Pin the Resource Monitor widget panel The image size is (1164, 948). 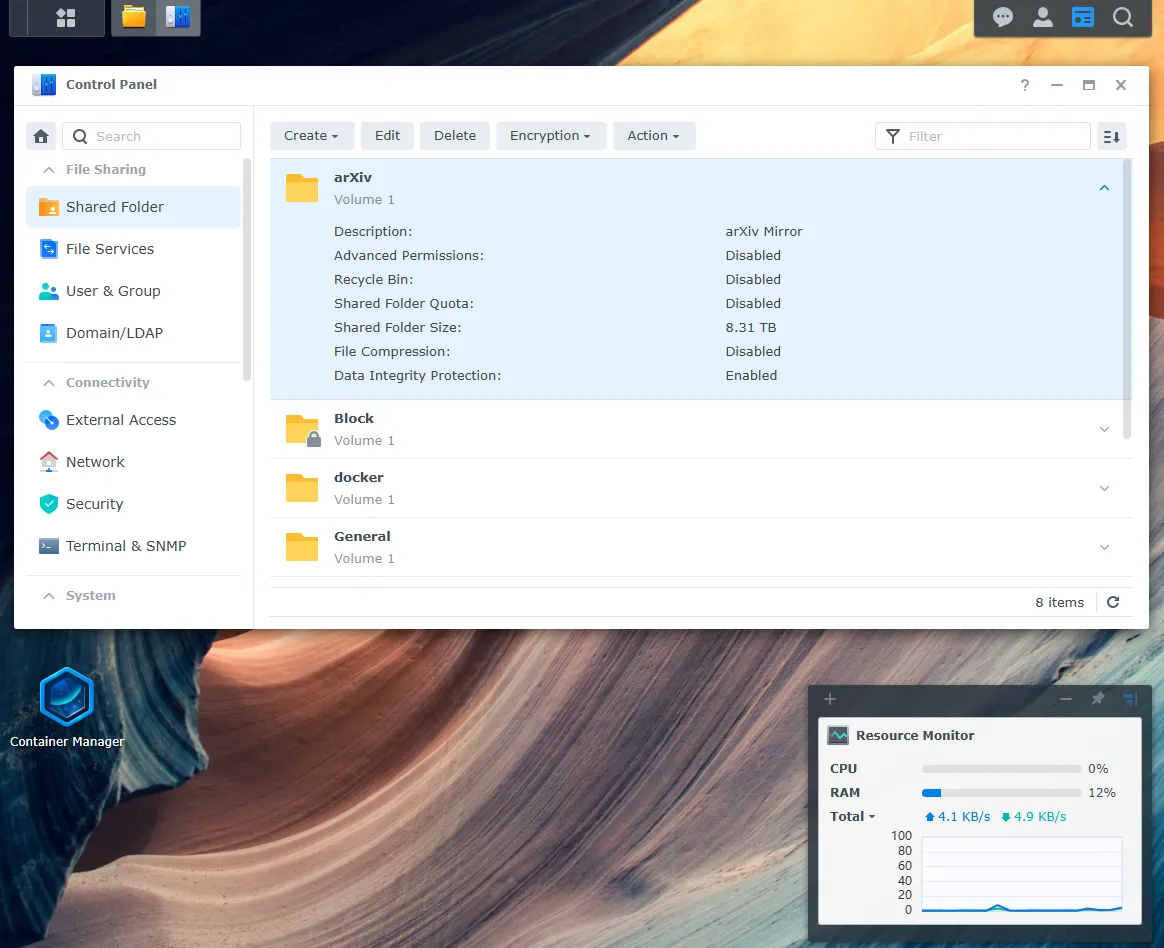pos(1098,699)
